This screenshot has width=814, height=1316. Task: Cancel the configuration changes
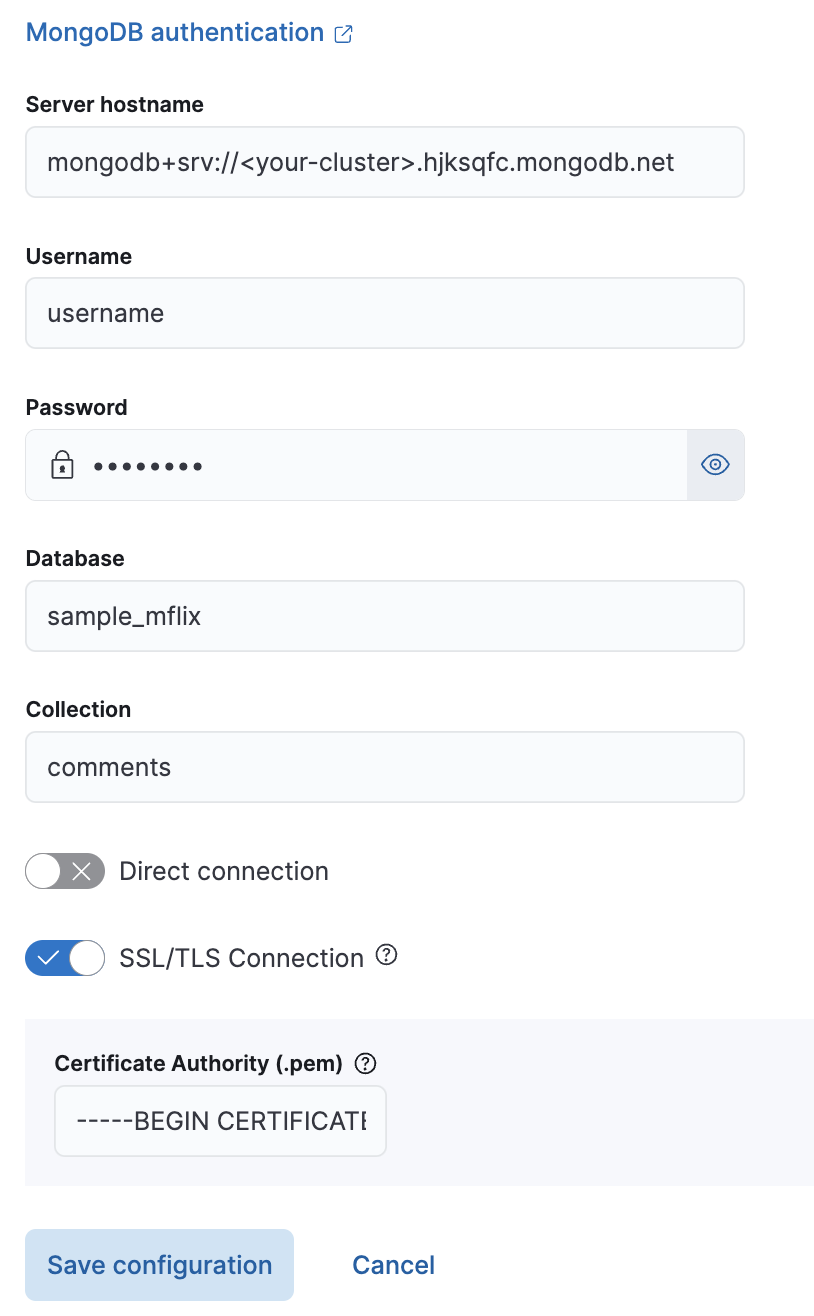tap(393, 1264)
